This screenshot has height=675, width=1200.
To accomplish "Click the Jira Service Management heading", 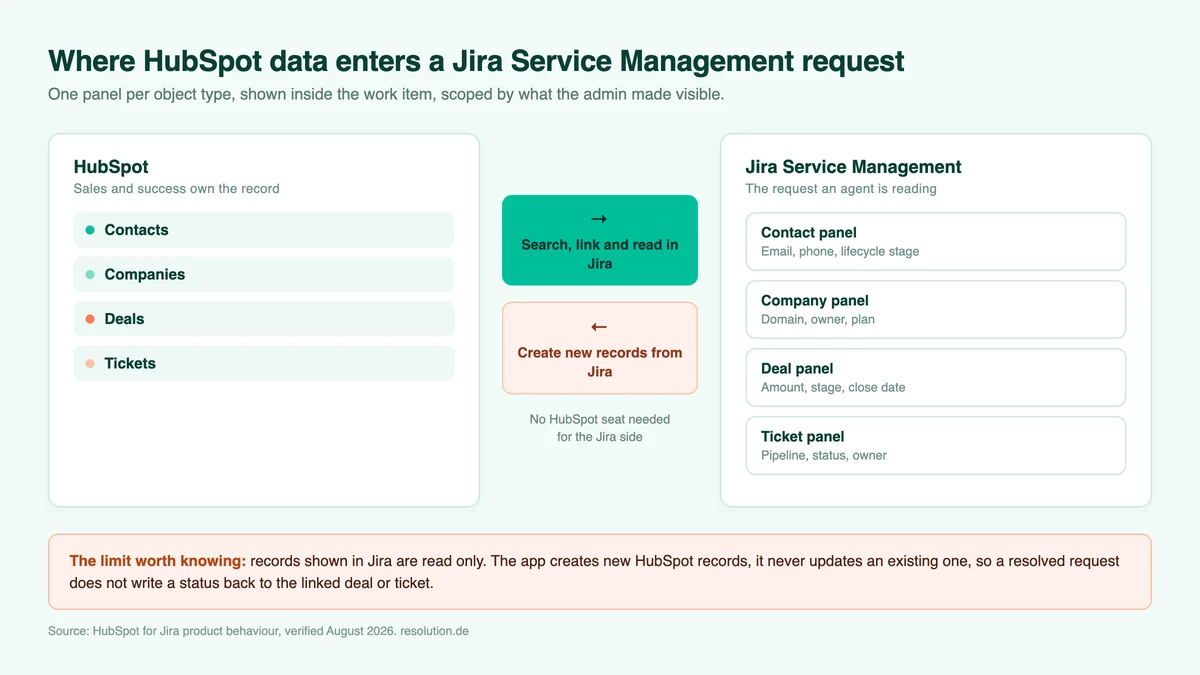I will 853,167.
